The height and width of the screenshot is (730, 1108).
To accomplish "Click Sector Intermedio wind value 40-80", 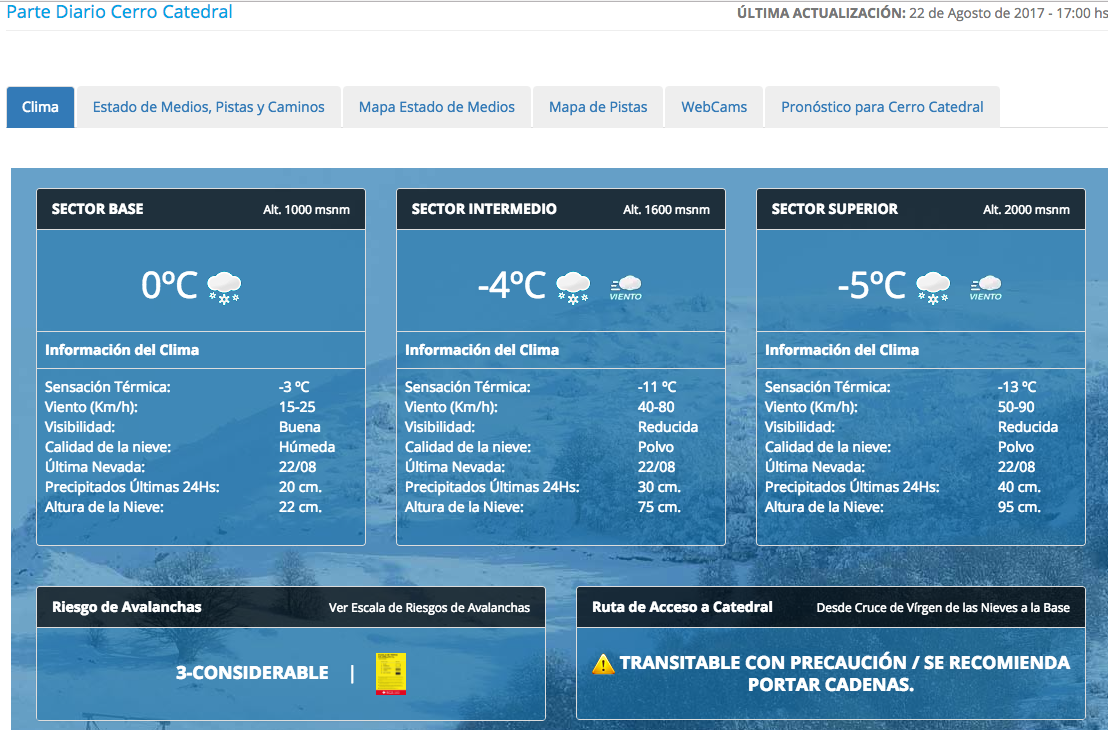I will click(x=656, y=407).
